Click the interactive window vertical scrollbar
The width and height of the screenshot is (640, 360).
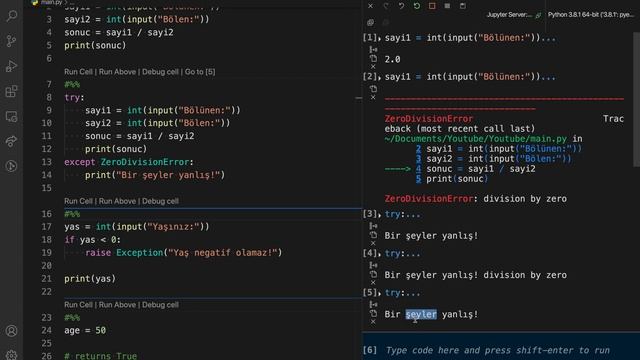coord(636,100)
